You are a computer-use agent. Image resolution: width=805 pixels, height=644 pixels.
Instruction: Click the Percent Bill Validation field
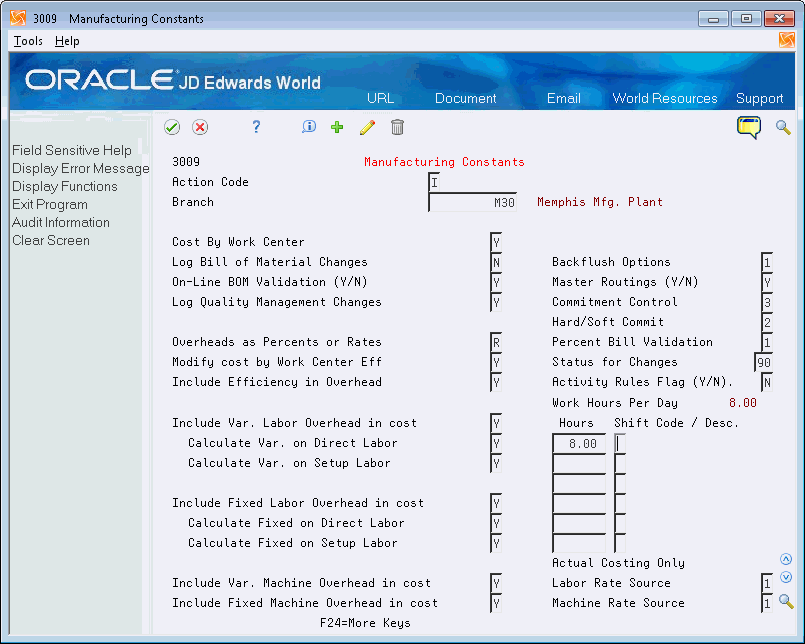(767, 343)
